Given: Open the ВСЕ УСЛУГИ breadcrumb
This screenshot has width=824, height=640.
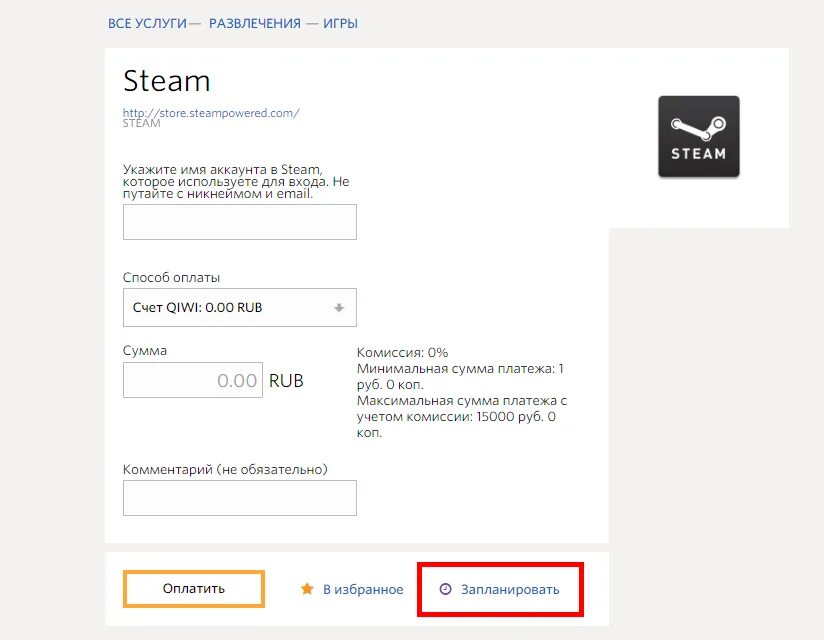Looking at the screenshot, I should coord(147,24).
